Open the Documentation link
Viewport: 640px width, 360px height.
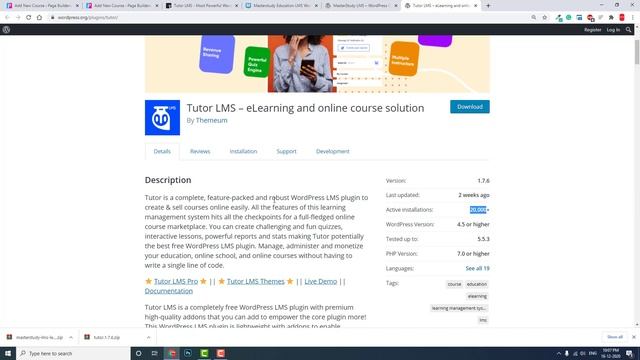[x=169, y=291]
